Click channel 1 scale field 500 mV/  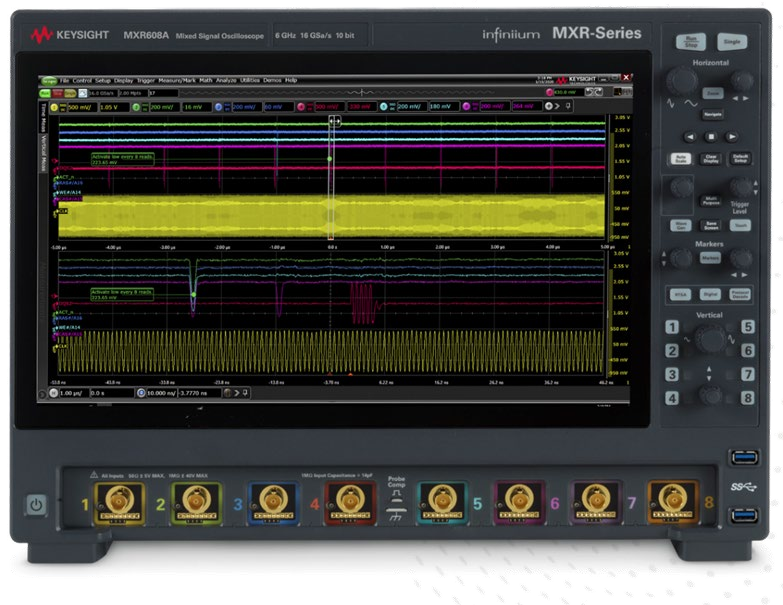82,107
